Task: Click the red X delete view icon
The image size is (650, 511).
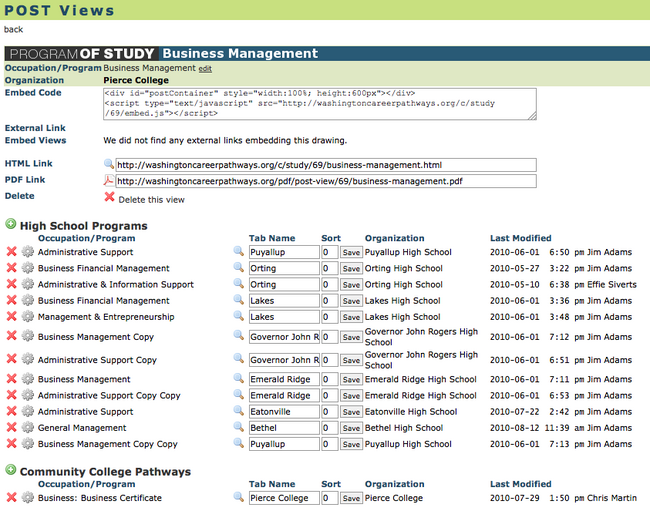Action: point(109,197)
